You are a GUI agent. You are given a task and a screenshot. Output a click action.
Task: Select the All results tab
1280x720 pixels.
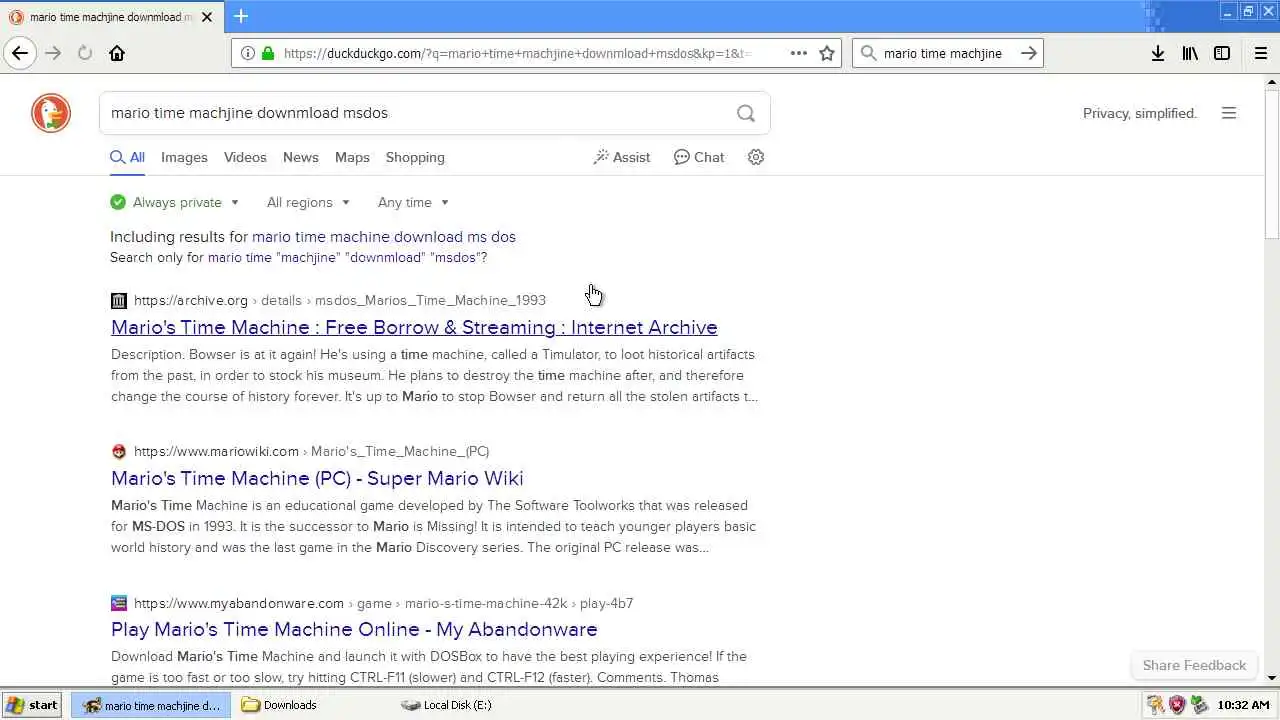(128, 157)
